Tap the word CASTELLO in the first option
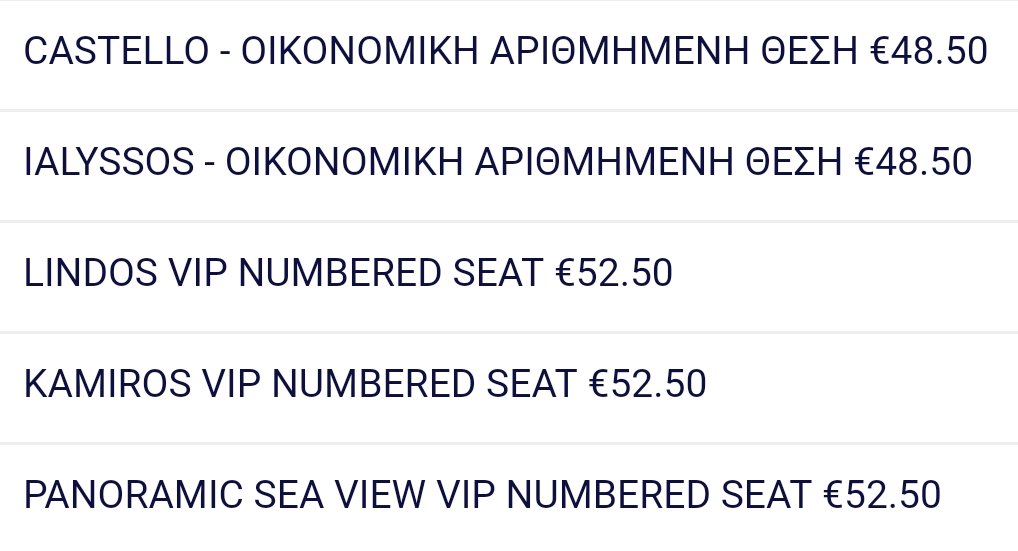 (x=116, y=51)
